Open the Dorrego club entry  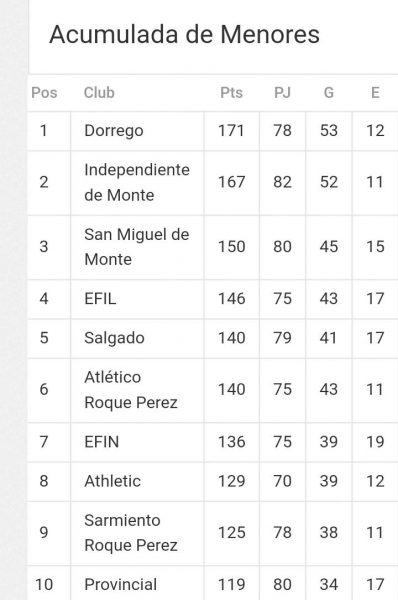click(114, 131)
